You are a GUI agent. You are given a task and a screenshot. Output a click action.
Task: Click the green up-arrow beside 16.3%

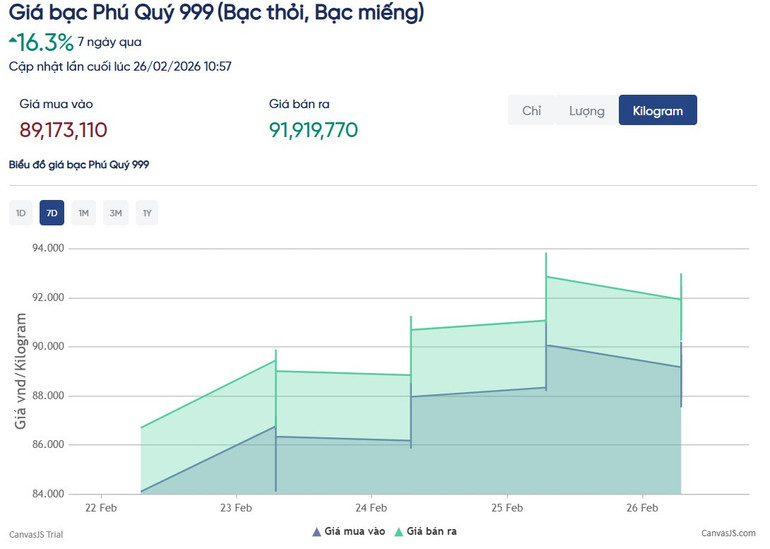pyautogui.click(x=12, y=40)
